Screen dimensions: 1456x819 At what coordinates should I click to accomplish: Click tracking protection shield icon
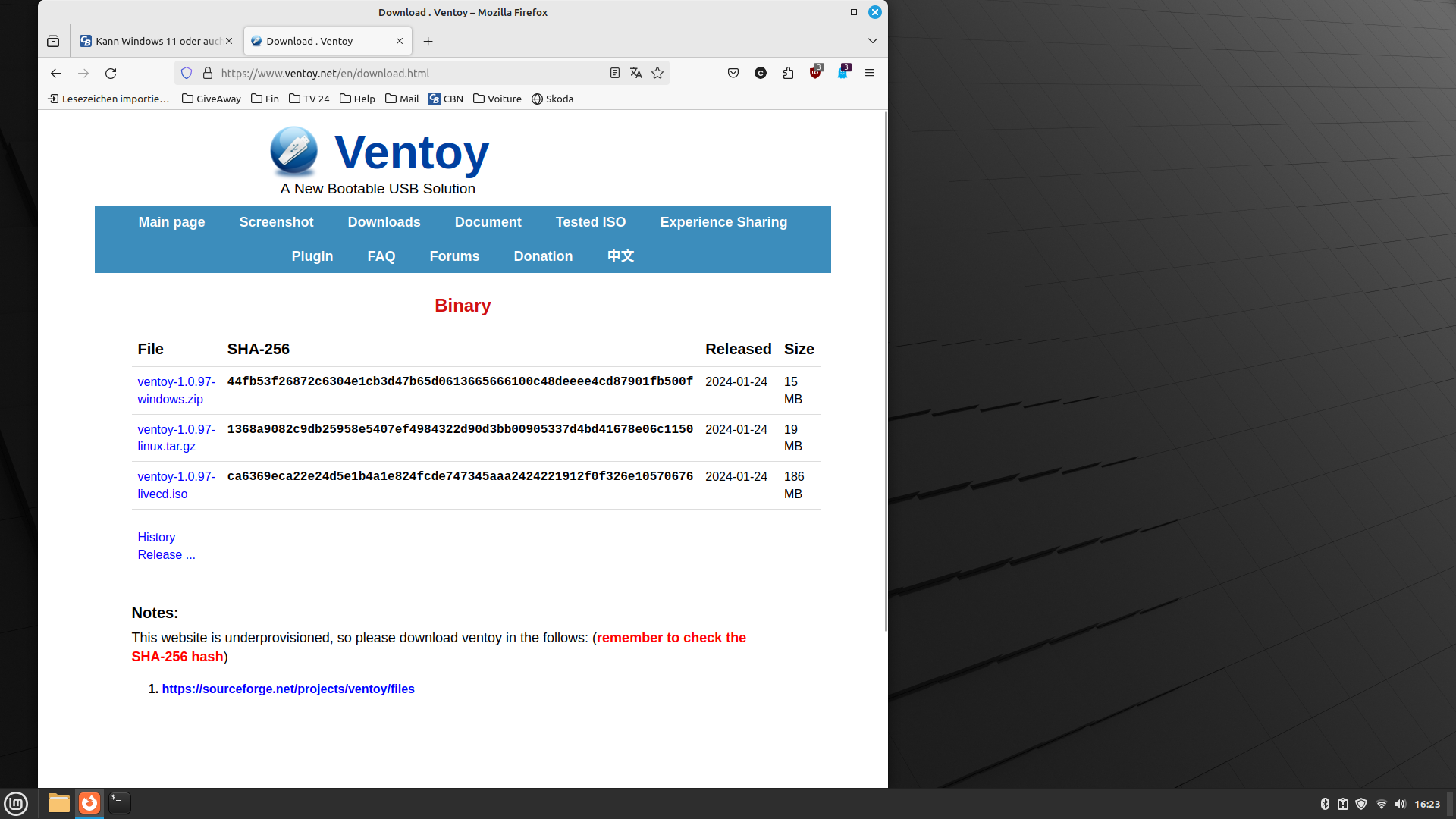187,74
